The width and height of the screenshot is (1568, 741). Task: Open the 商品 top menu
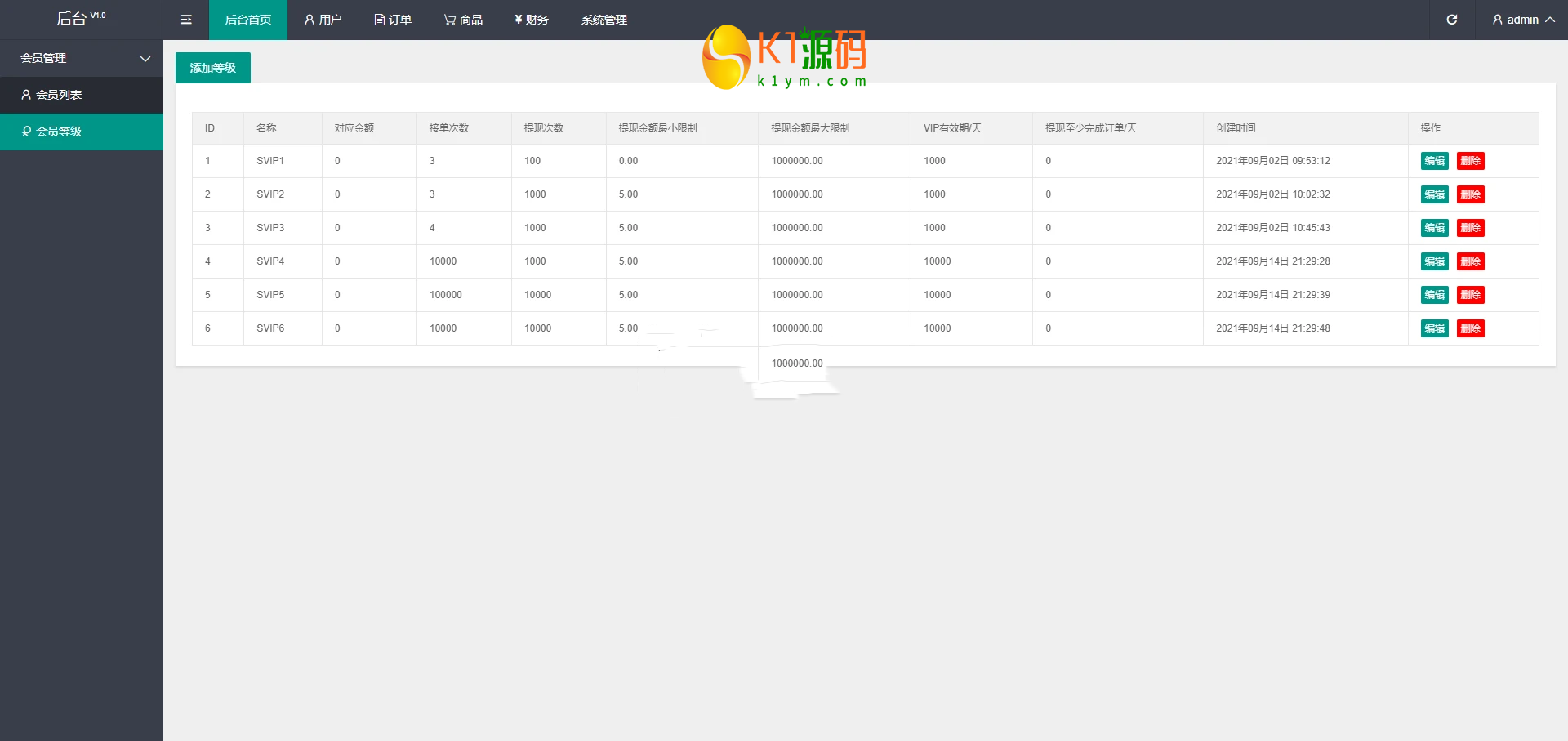[x=463, y=20]
